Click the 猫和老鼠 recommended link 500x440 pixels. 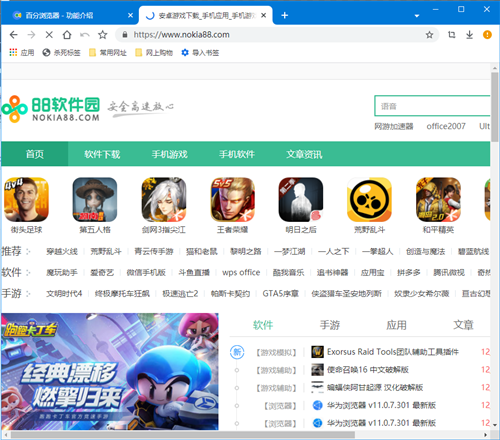(x=202, y=251)
